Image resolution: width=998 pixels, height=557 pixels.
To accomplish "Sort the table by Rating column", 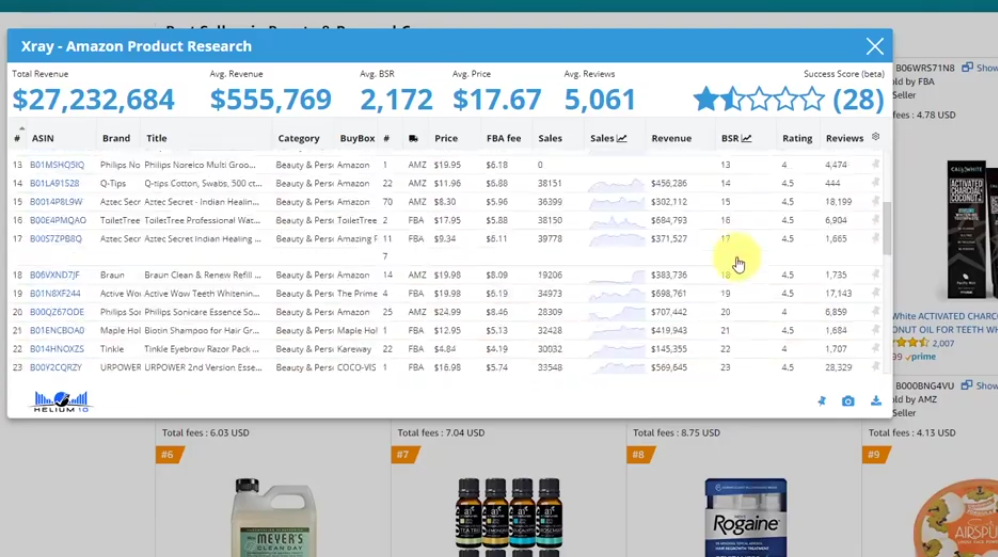I will [x=797, y=138].
